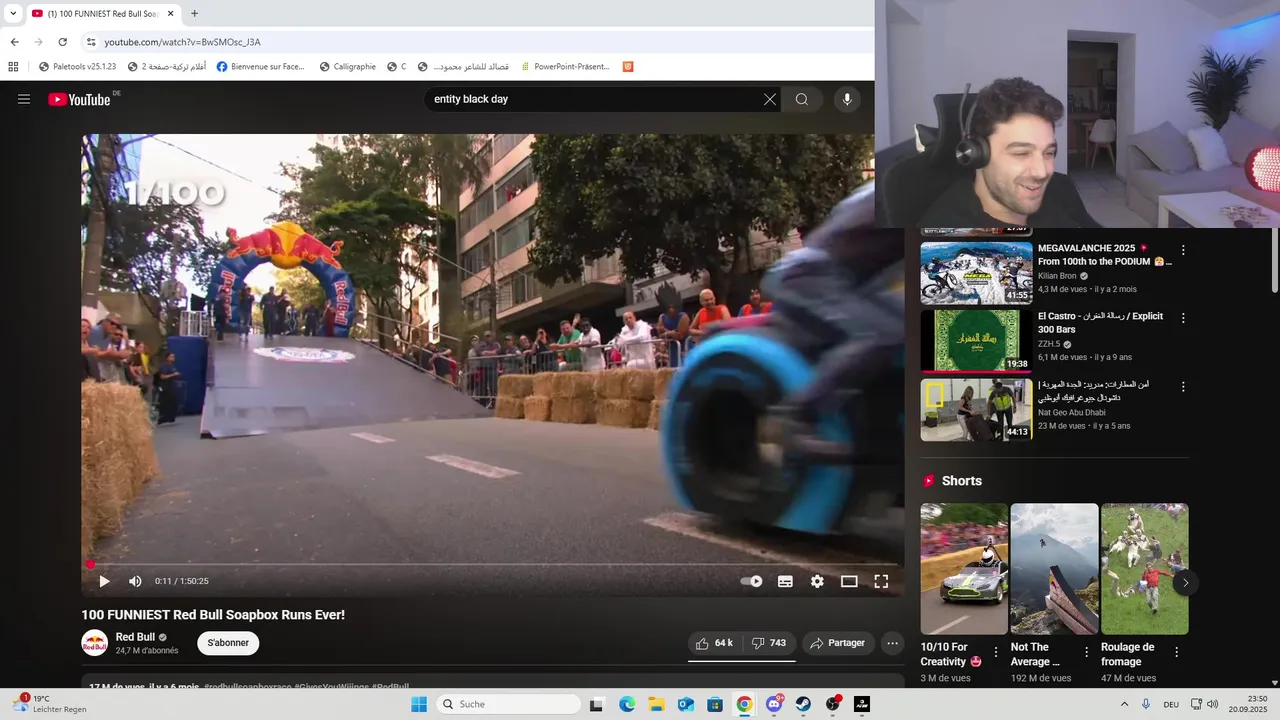Open the PowerPoint-Präsent... bookmark
Image resolution: width=1280 pixels, height=720 pixels.
point(565,67)
